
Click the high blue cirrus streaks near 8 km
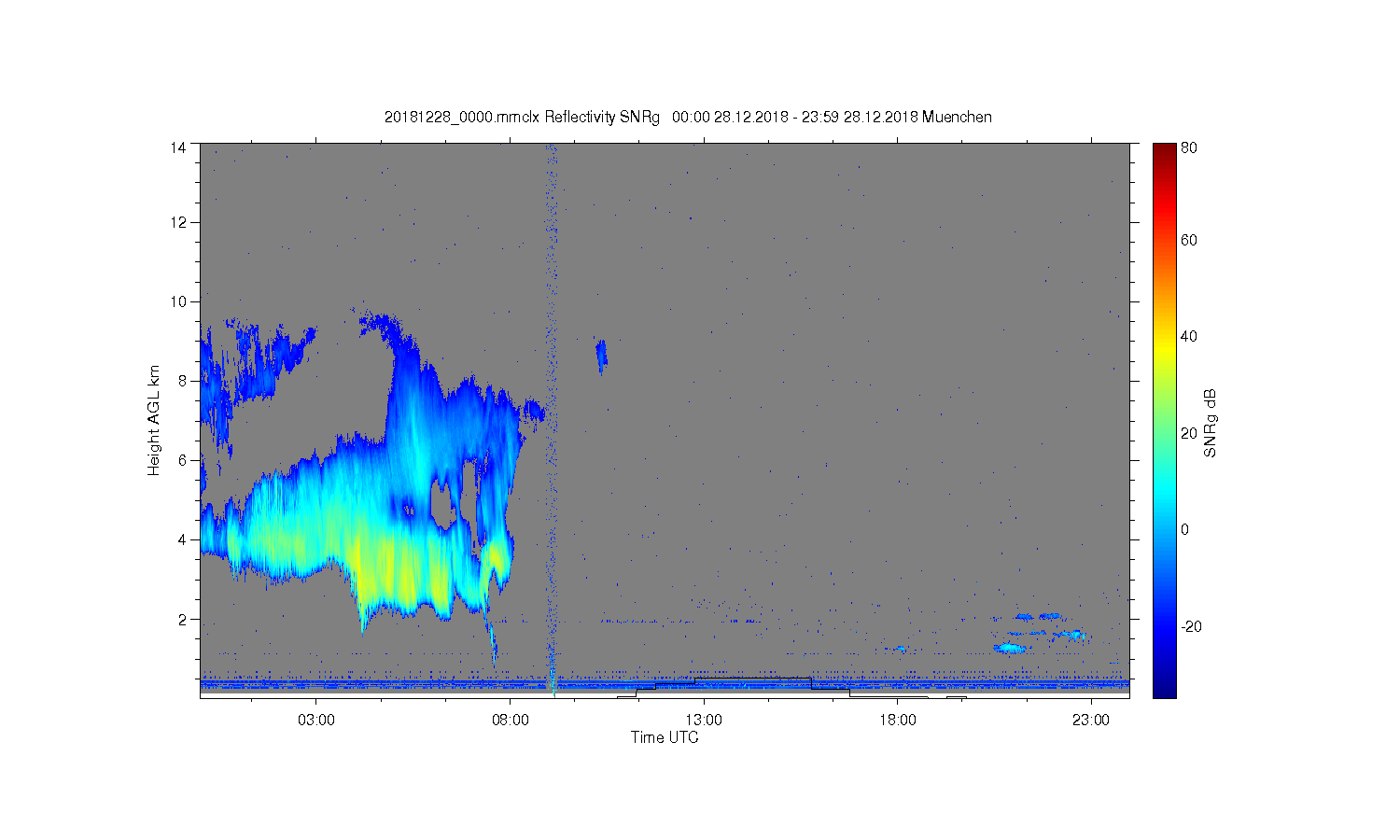coord(257,364)
